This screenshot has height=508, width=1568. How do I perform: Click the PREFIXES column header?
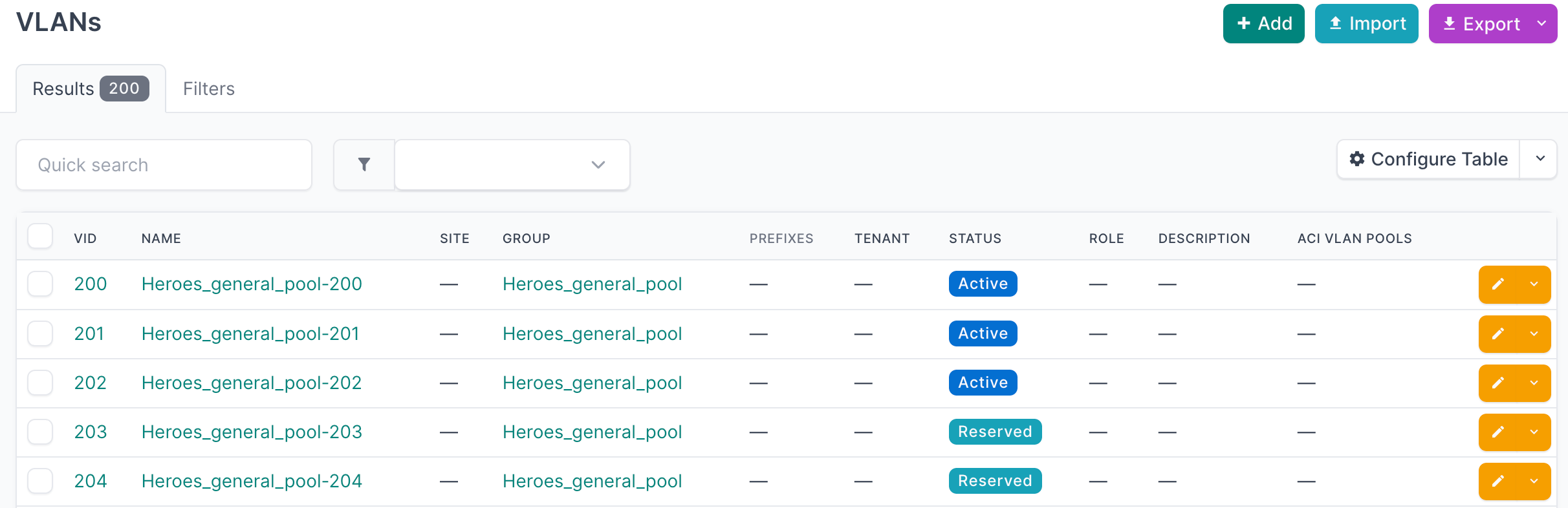point(781,238)
